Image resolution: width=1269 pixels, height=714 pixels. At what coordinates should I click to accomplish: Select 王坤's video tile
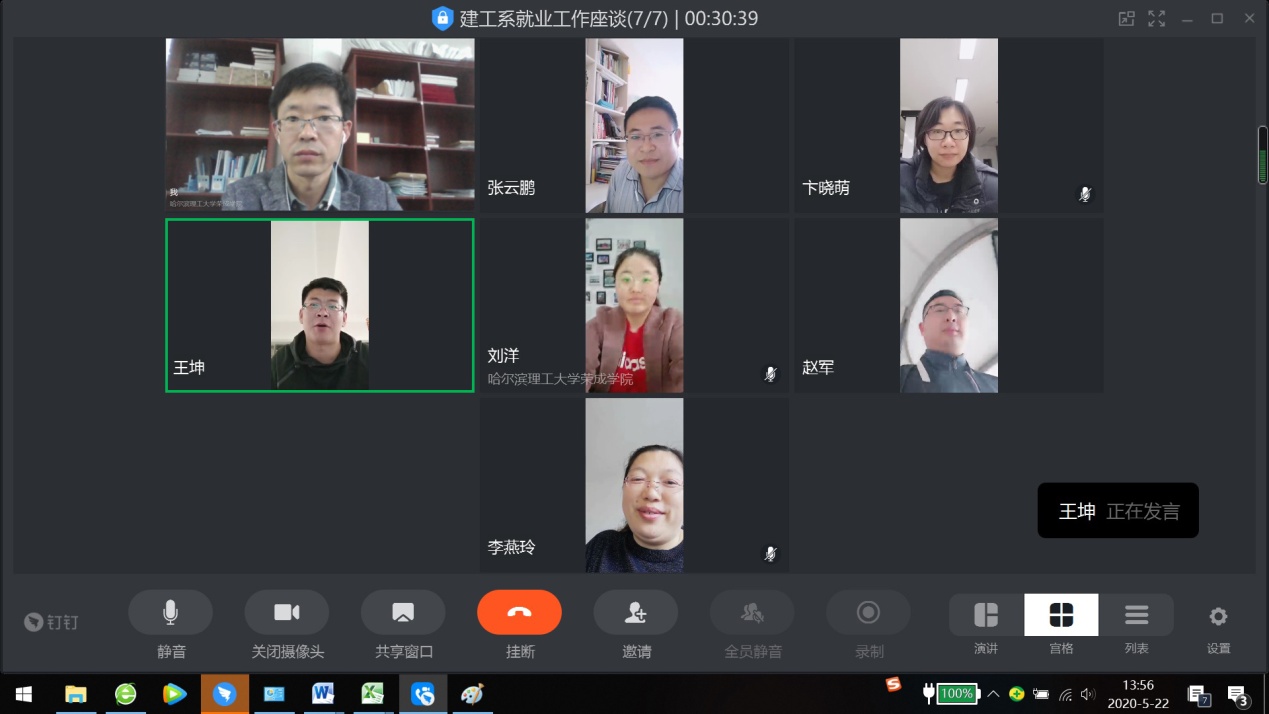[319, 305]
